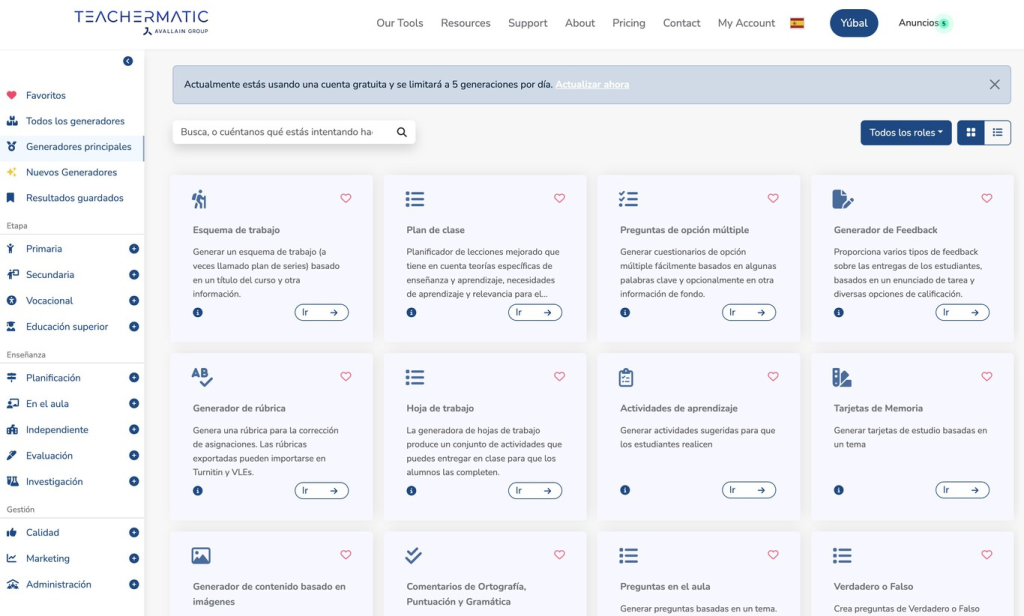Viewport: 1024px width, 616px height.
Task: Favorite the Plan de clase card
Action: pyautogui.click(x=559, y=198)
